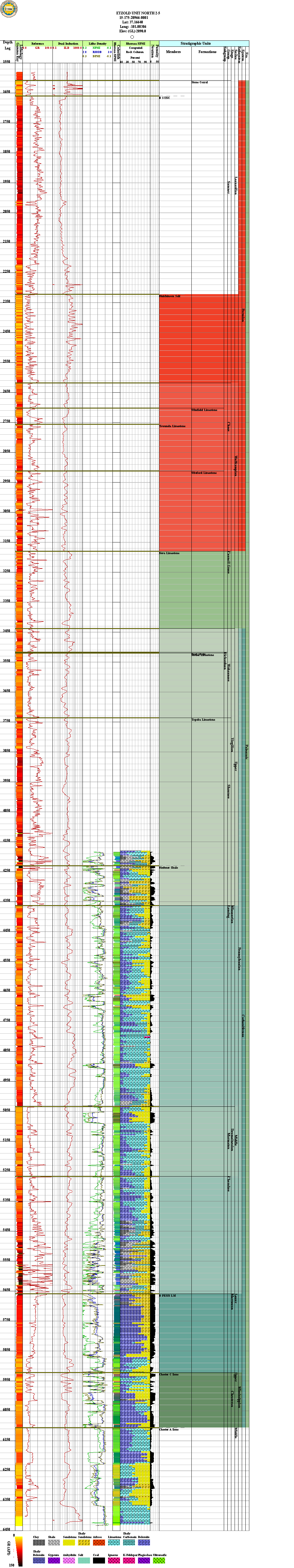294x1568 pixels.
Task: Click the Limestone legend swatch
Action: [114, 1543]
